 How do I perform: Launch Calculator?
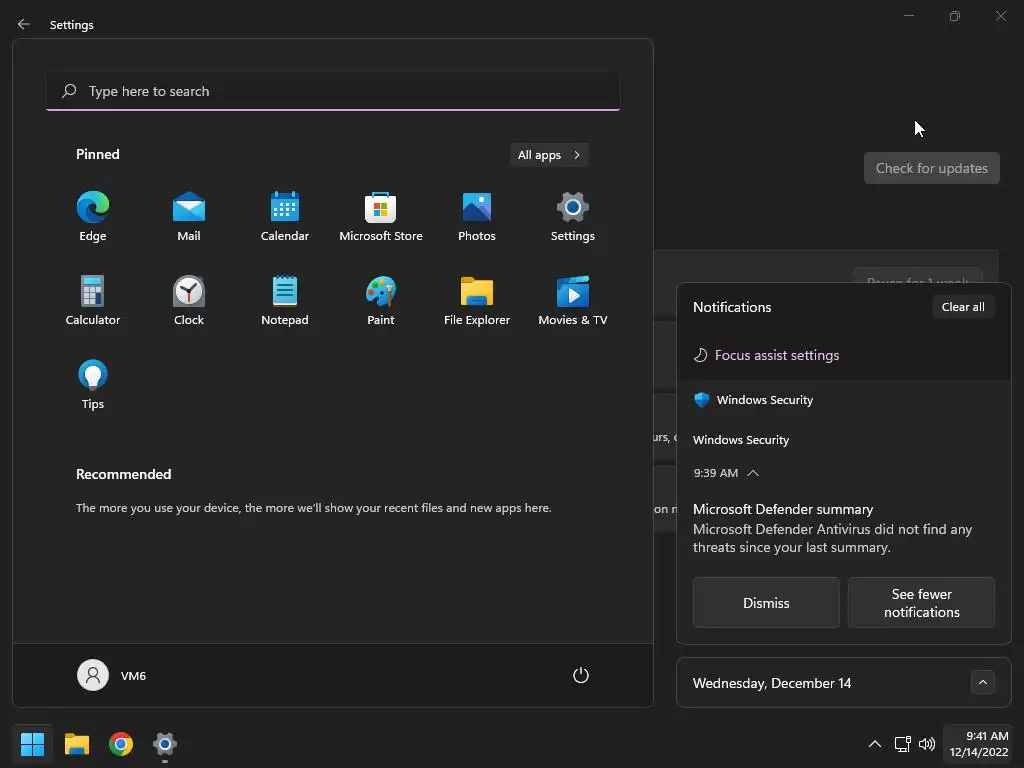point(93,300)
